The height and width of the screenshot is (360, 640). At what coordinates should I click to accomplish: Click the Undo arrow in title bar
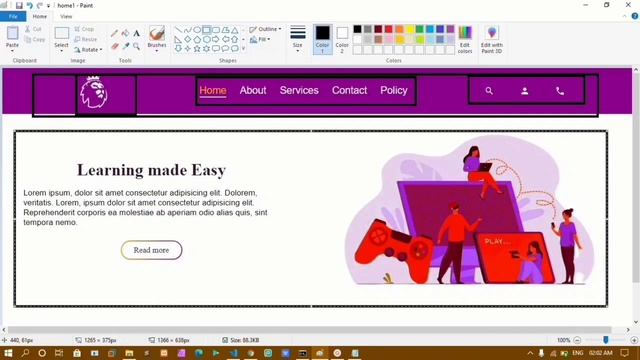click(29, 5)
